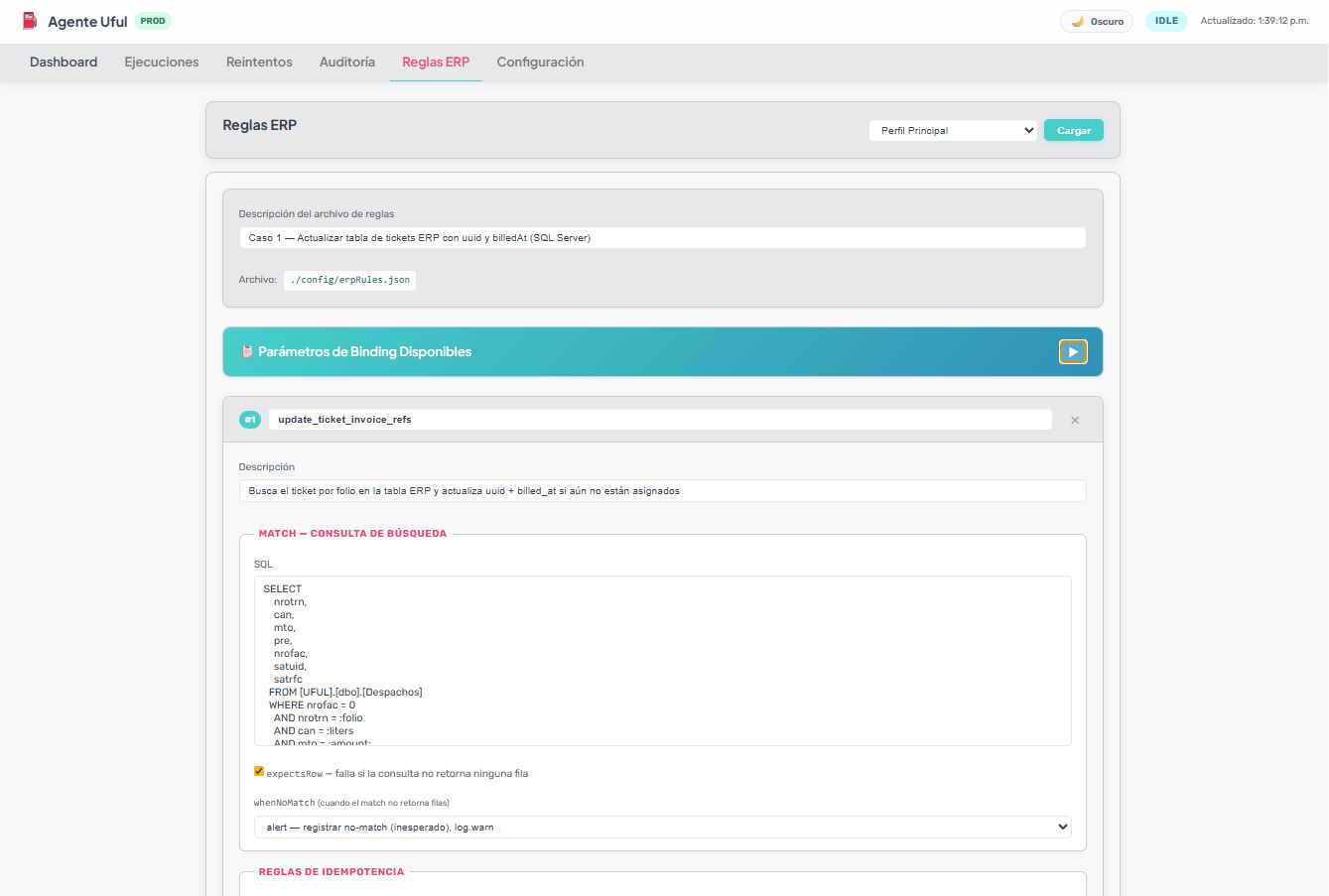Open the Dashboard tab

64,62
